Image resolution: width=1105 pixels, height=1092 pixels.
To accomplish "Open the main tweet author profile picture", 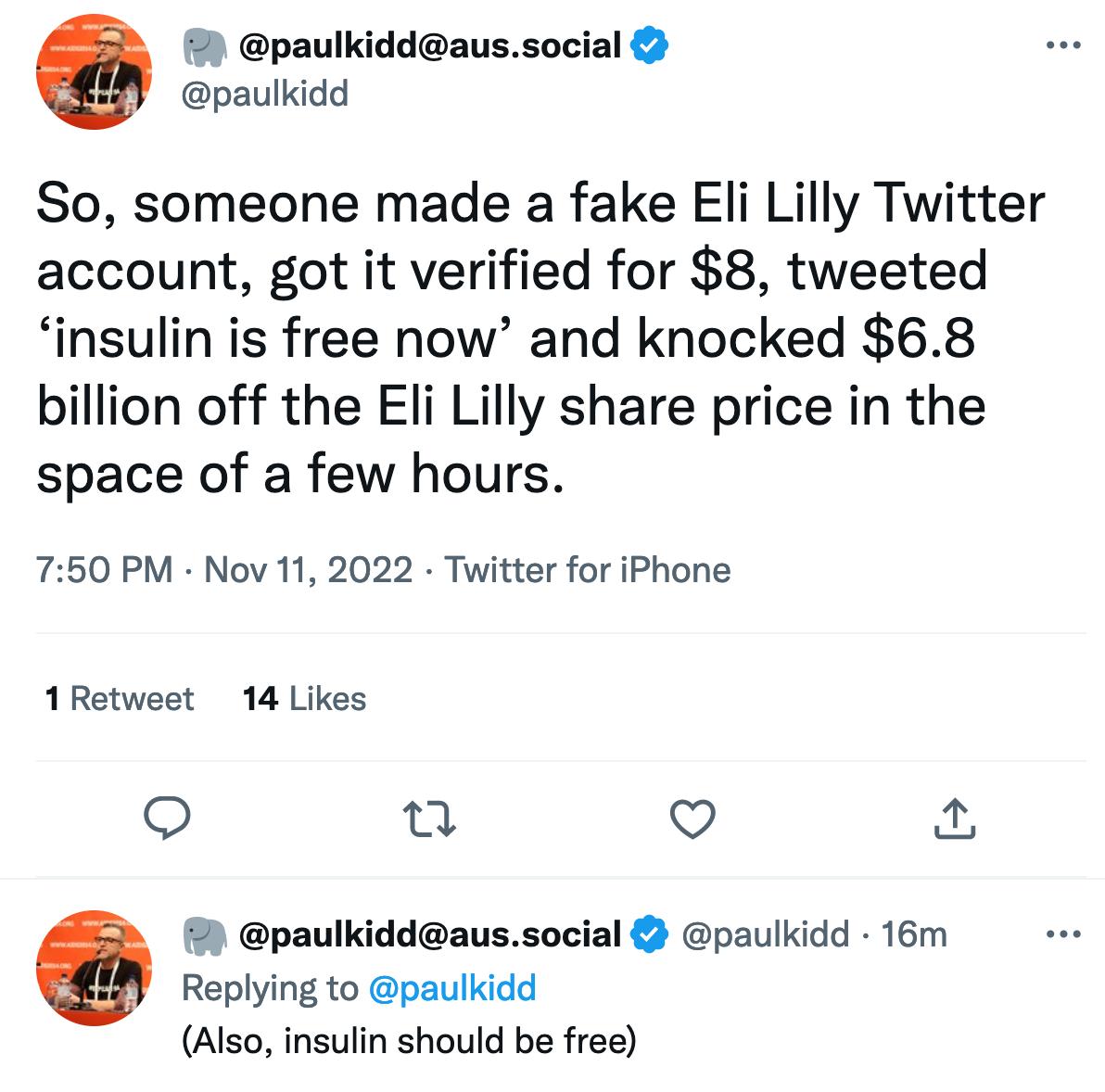I will click(94, 71).
